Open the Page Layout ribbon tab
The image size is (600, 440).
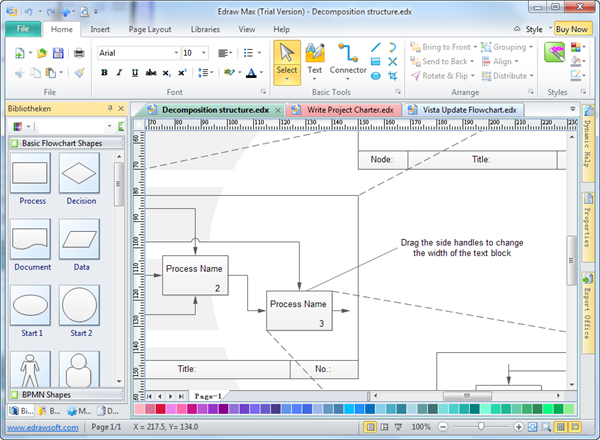pyautogui.click(x=150, y=29)
